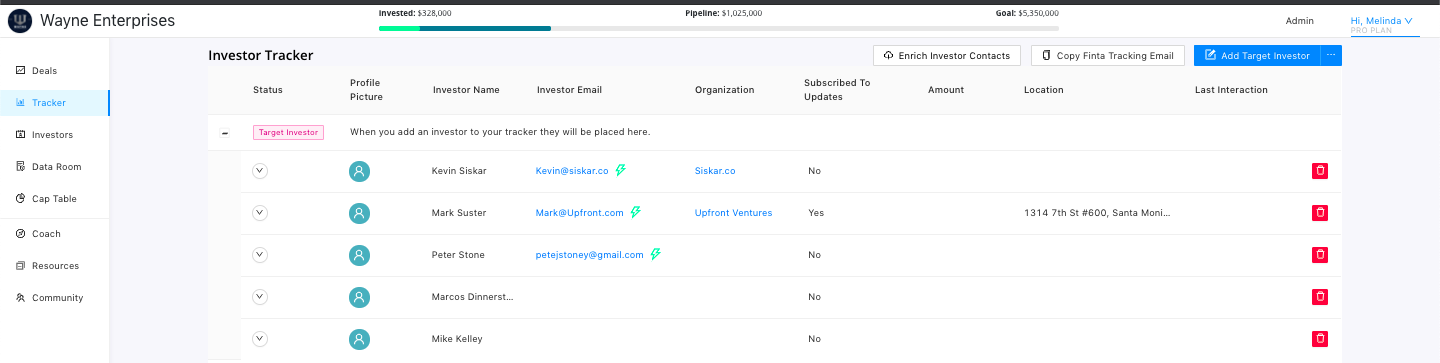The width and height of the screenshot is (1440, 363).
Task: Click the Invested: $328,000 label
Action: (415, 14)
